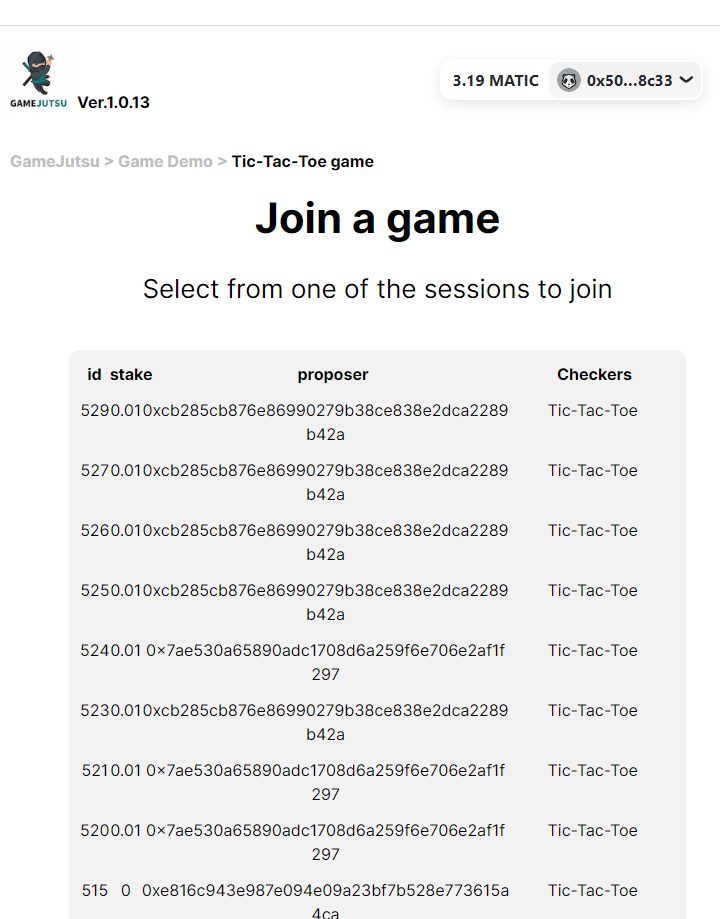Click the Ver.1.0.13 version label
The image size is (720, 919).
tap(116, 101)
